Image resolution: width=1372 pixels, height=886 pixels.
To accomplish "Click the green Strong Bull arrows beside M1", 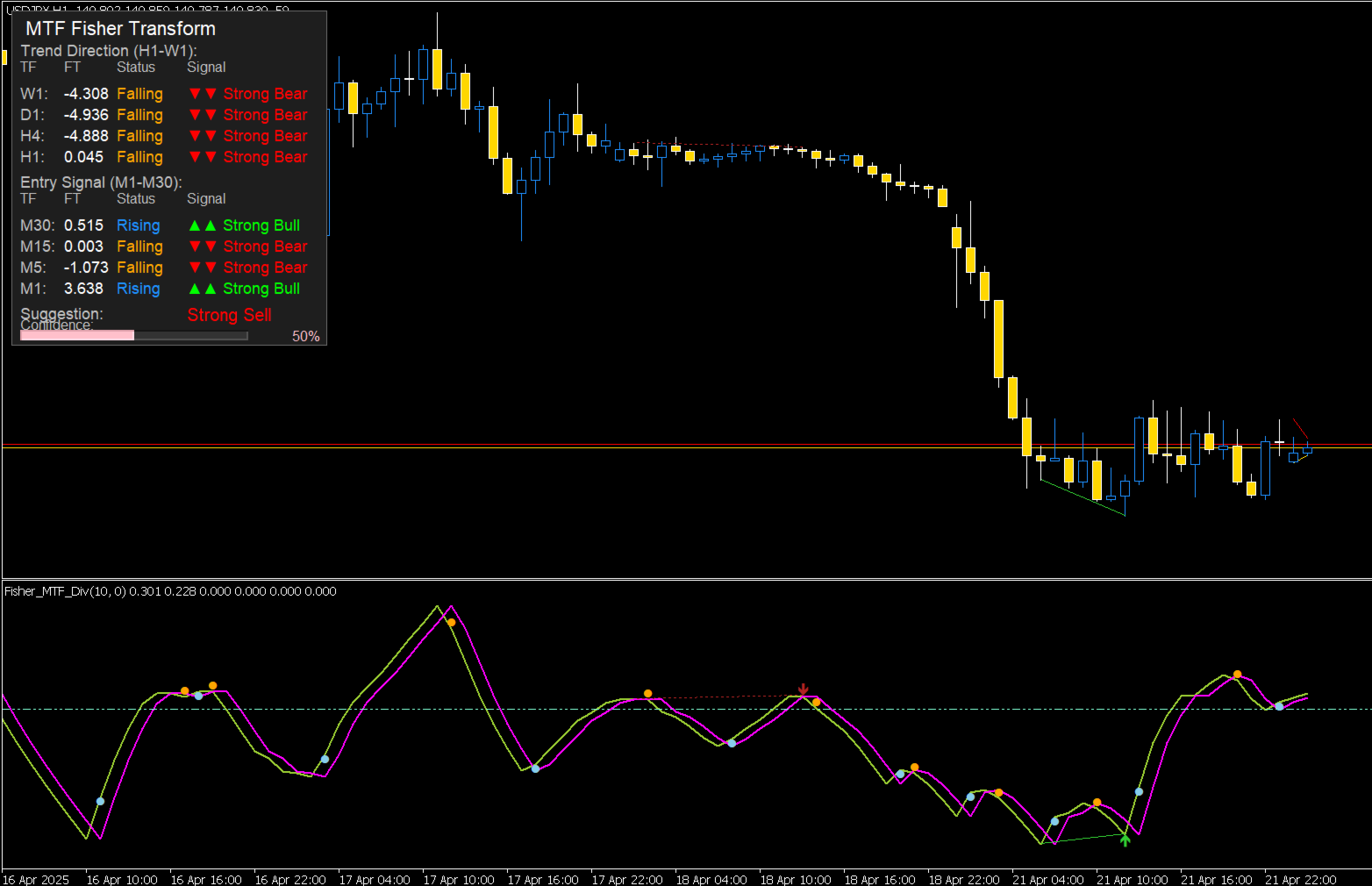I will coord(201,289).
